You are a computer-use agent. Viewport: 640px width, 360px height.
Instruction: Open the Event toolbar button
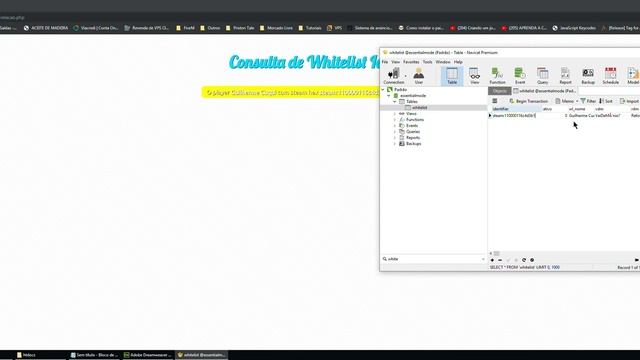click(x=520, y=76)
